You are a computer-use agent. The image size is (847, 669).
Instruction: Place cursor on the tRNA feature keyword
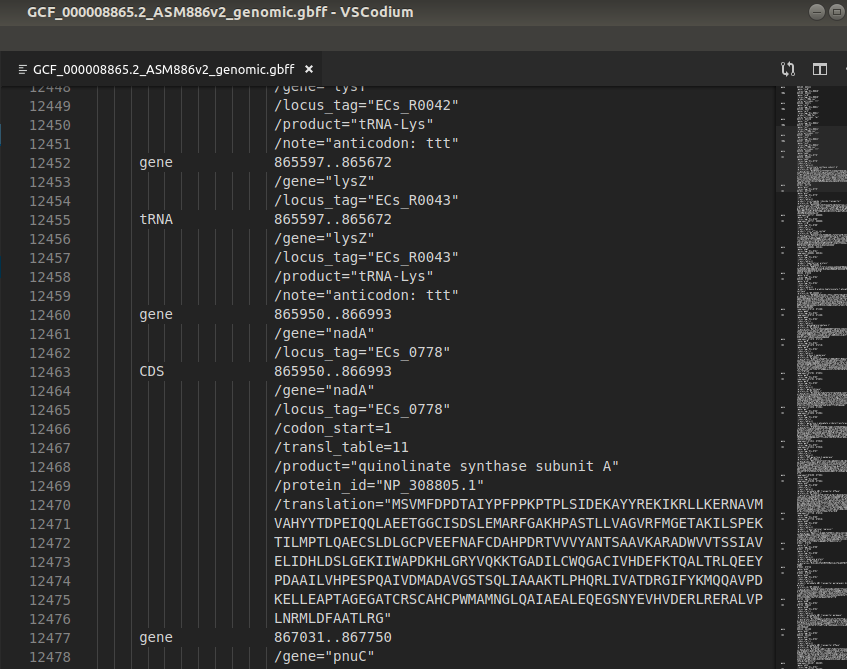(x=155, y=220)
